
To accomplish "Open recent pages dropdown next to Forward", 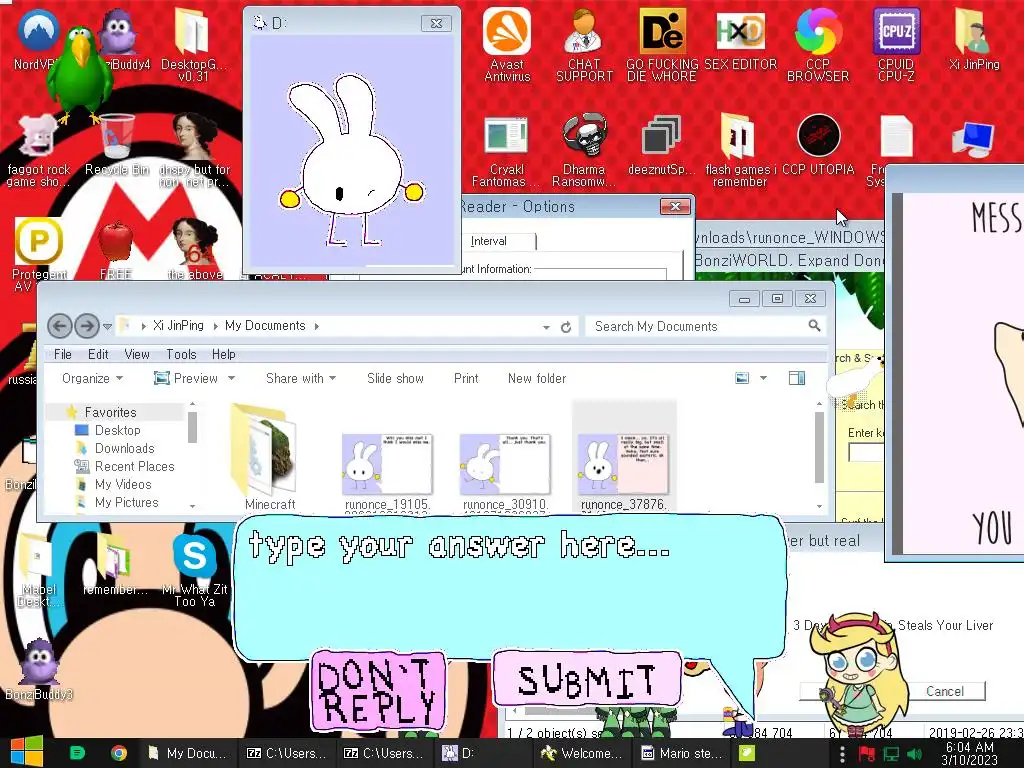I will point(107,326).
